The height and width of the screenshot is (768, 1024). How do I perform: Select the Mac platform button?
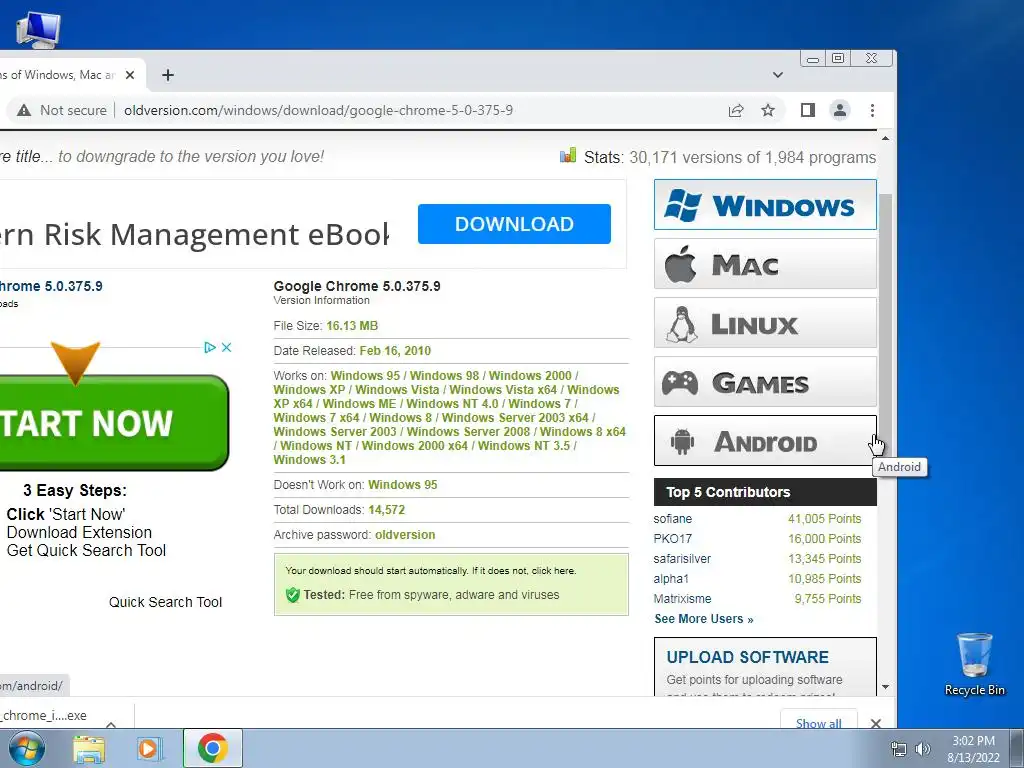click(765, 264)
